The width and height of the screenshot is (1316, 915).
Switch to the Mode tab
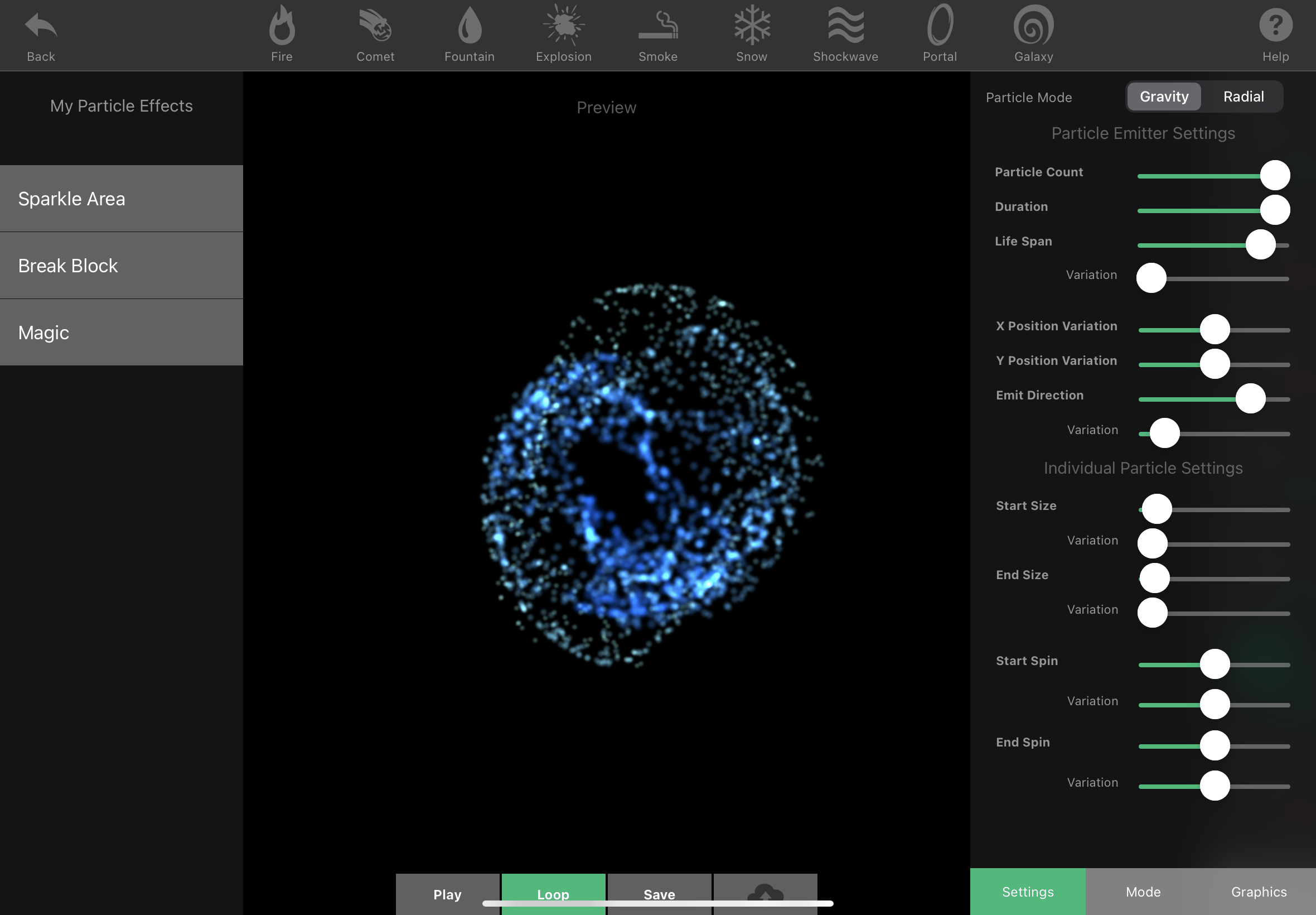1143,892
